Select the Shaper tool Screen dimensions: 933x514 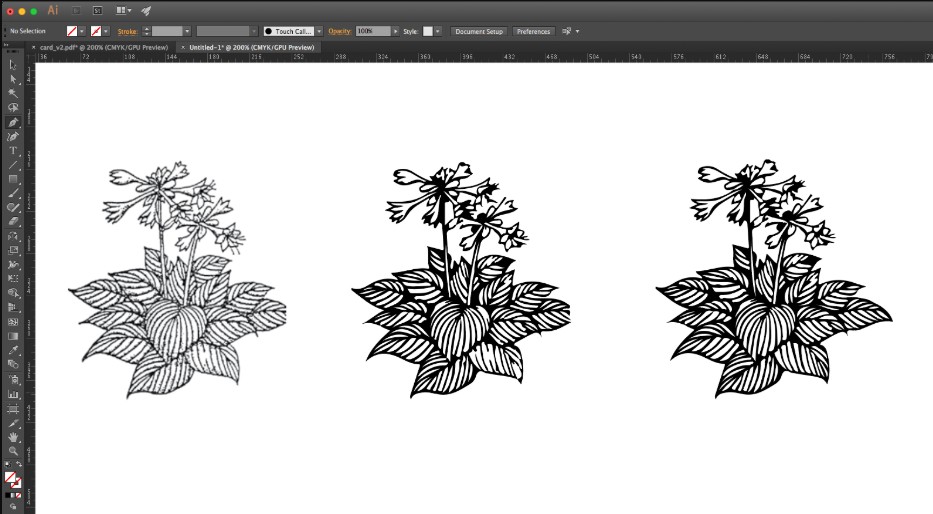(x=13, y=208)
